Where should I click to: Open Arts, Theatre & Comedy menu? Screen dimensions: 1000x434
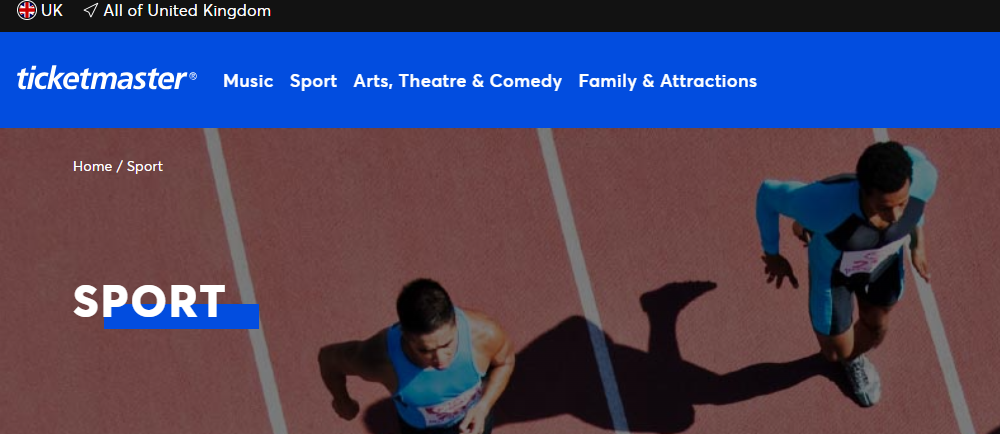(458, 82)
